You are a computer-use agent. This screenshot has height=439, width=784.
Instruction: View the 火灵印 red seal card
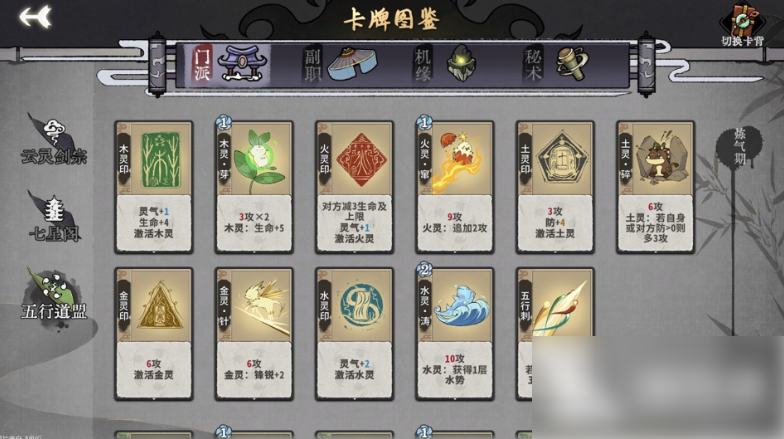[354, 187]
